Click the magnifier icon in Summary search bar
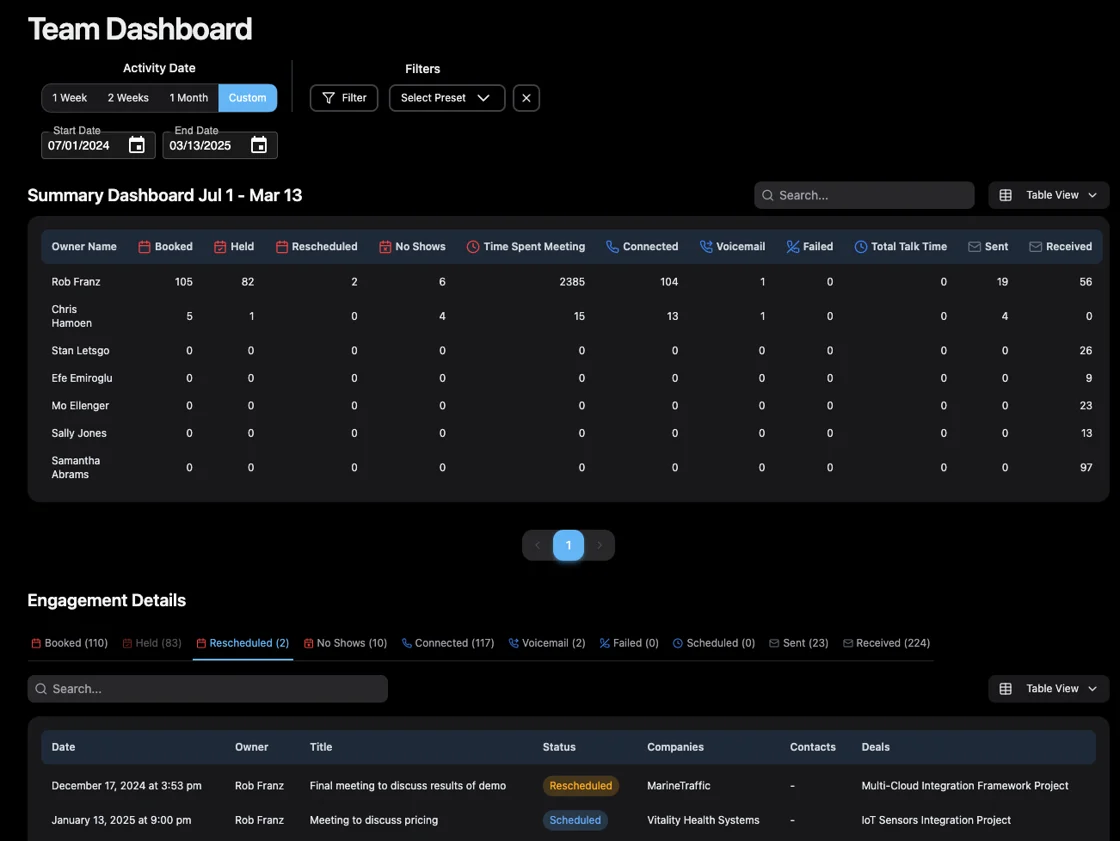The height and width of the screenshot is (841, 1120). (767, 194)
